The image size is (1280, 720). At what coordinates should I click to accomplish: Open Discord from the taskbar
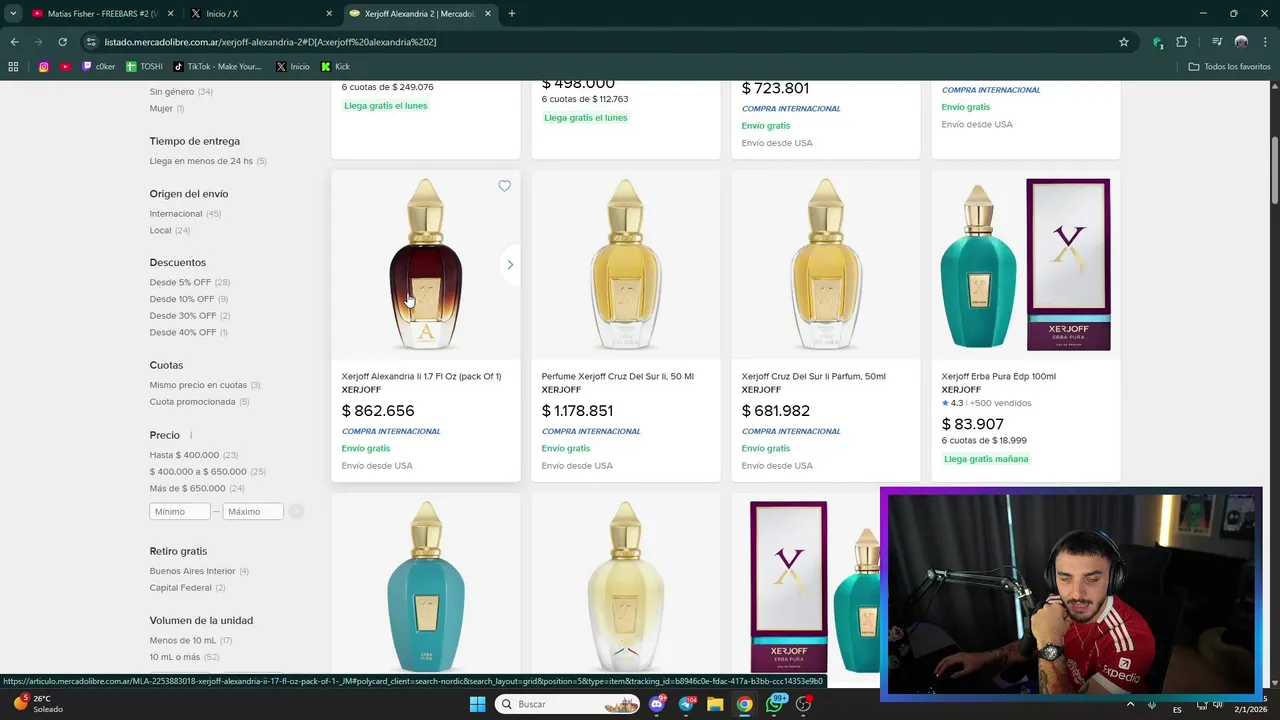(657, 704)
